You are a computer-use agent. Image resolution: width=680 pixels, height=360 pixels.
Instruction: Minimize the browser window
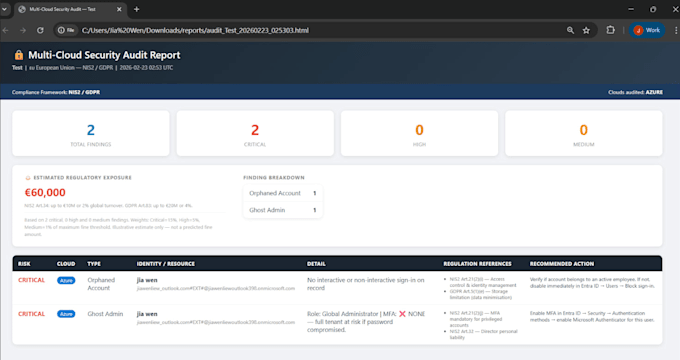pos(631,9)
